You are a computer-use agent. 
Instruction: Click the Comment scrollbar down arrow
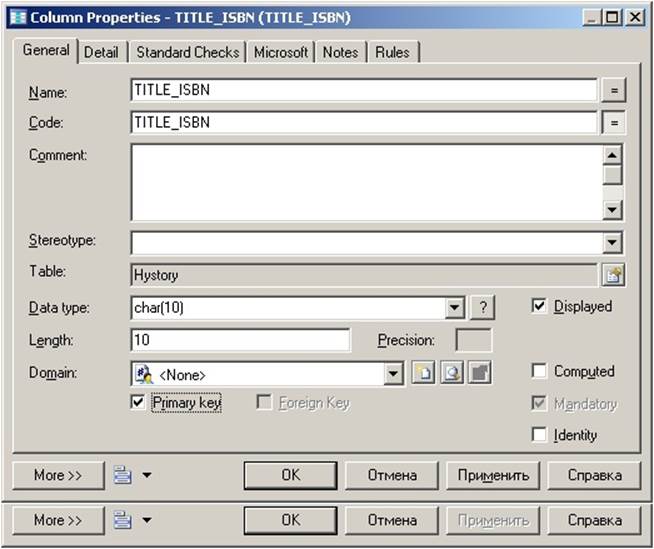(612, 209)
